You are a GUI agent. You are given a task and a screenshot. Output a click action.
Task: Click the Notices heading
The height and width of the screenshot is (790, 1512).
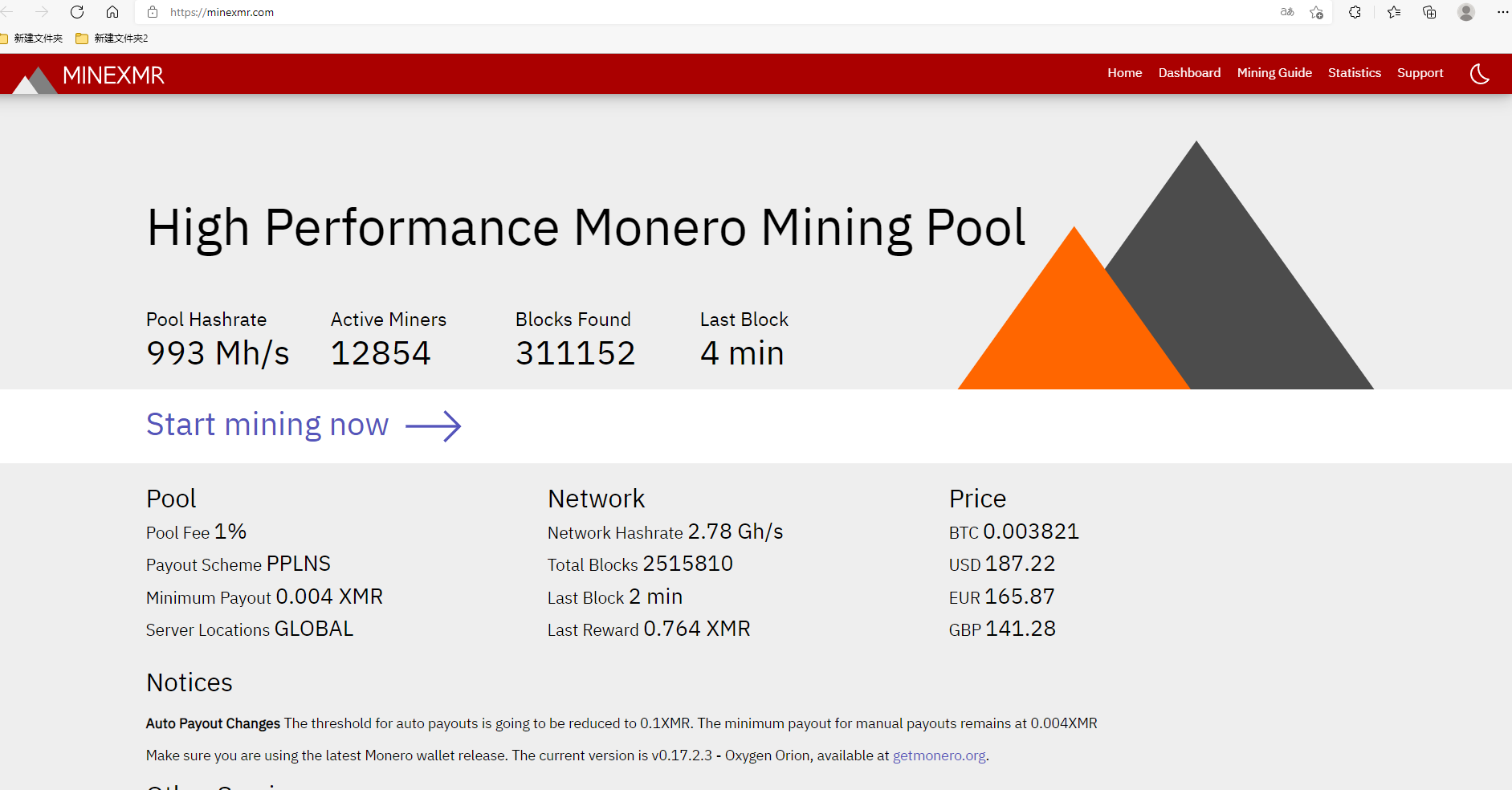[x=190, y=682]
